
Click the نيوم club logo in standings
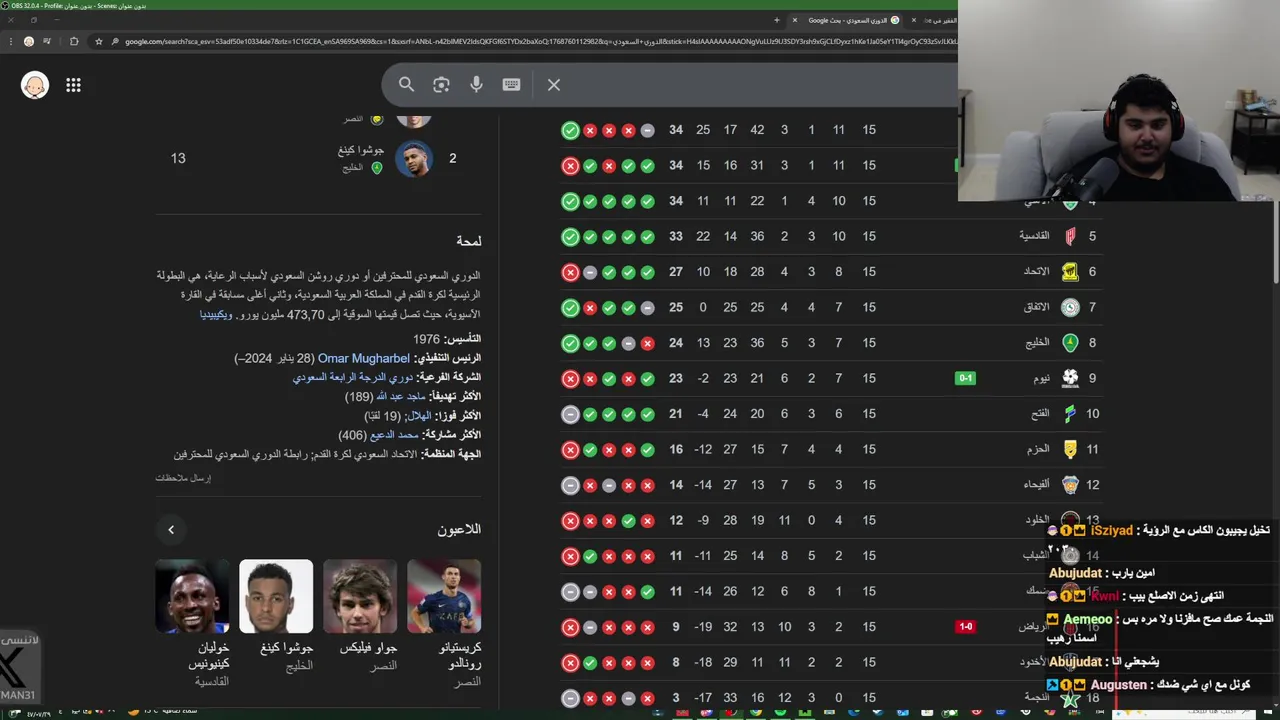tap(1070, 378)
